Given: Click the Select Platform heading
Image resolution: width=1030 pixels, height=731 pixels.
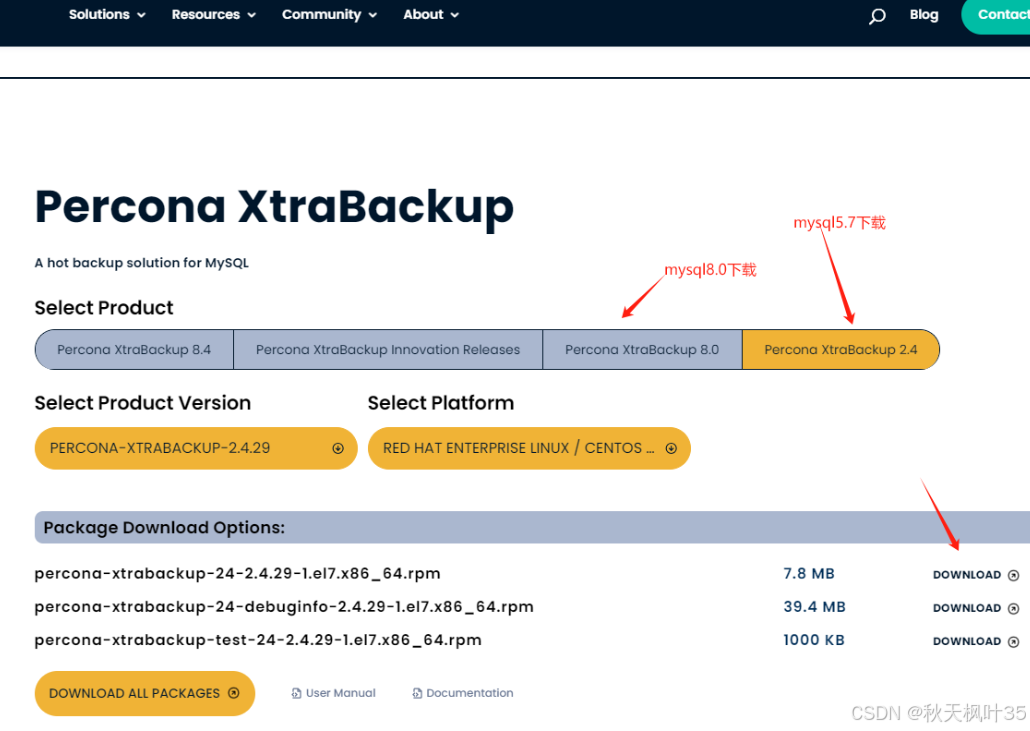Looking at the screenshot, I should [x=441, y=403].
